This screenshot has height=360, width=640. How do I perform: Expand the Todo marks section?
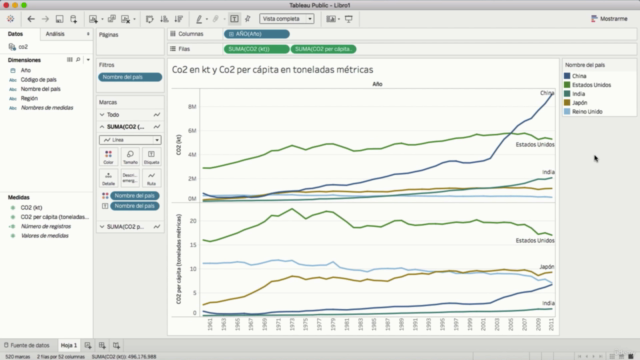pyautogui.click(x=102, y=115)
